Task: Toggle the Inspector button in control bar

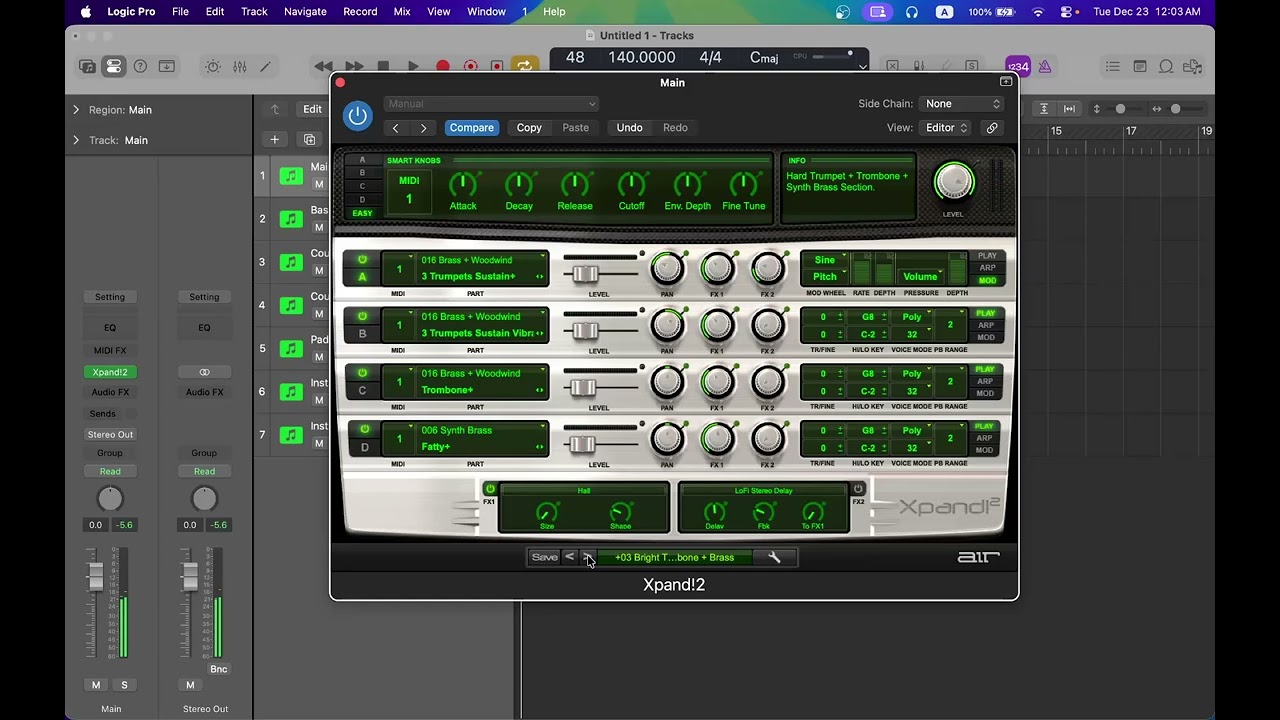Action: pos(114,66)
